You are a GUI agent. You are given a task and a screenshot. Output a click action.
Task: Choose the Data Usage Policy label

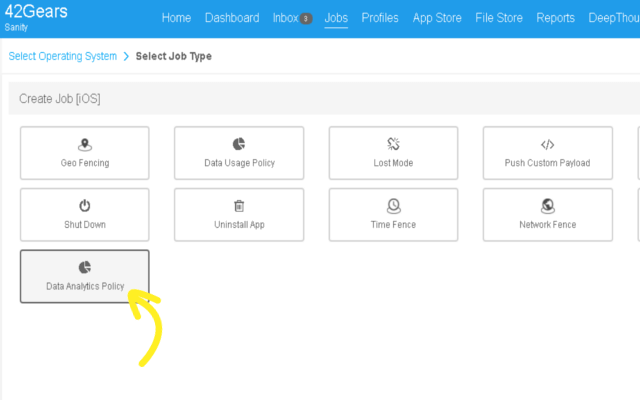point(239,163)
